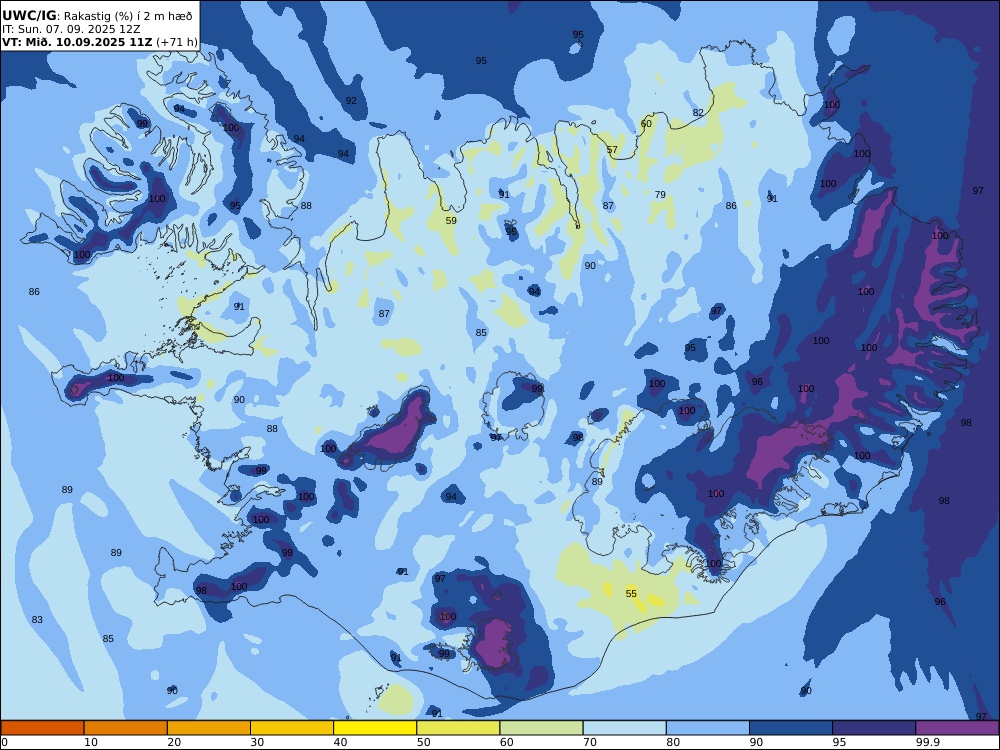The height and width of the screenshot is (750, 1000).
Task: Click the 0–10 dark orange legend swatch
Action: [42, 728]
